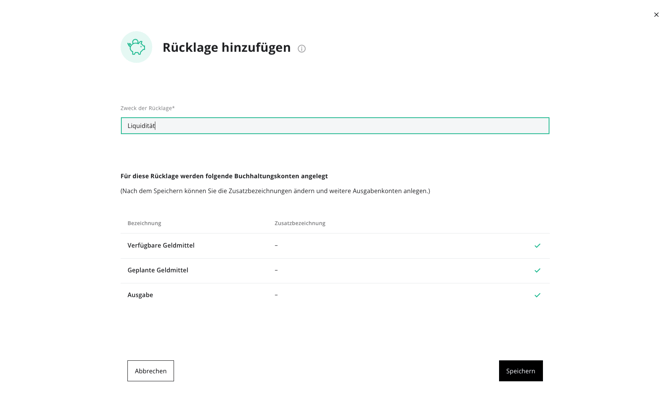Viewport: 670px width, 400px height.
Task: Close the dialog with the X icon
Action: [656, 15]
